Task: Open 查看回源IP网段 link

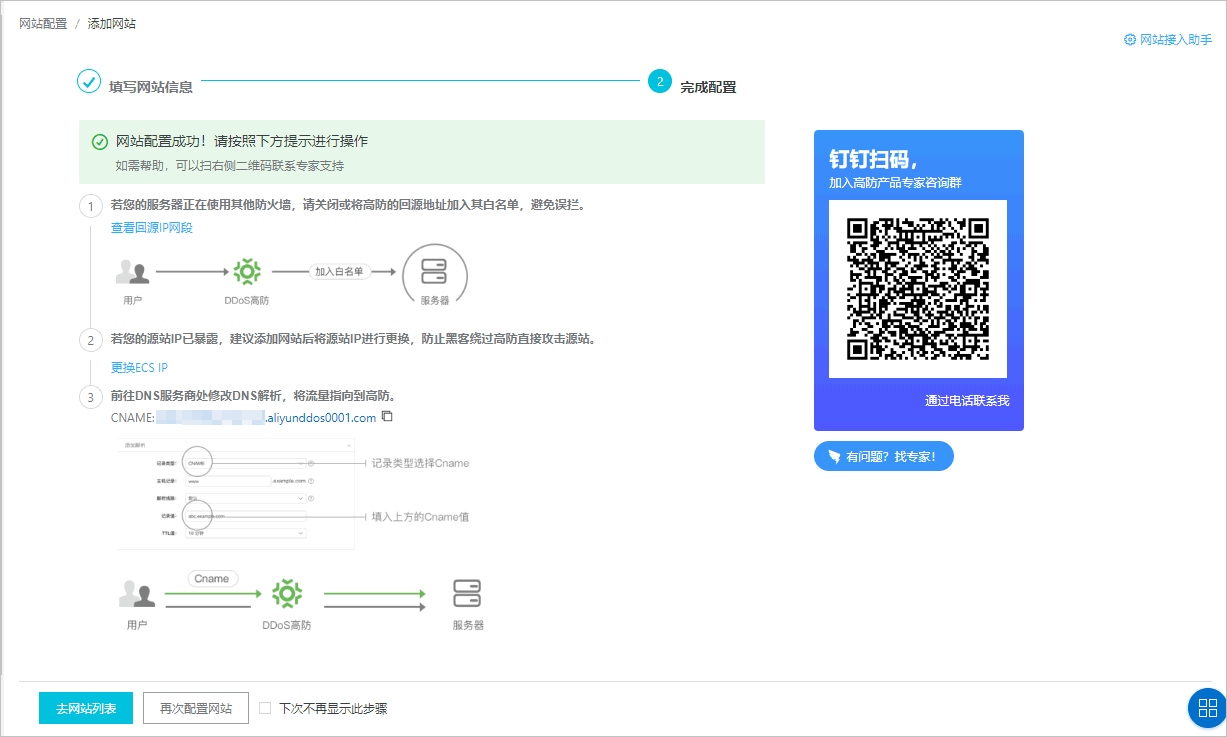Action: coord(152,228)
